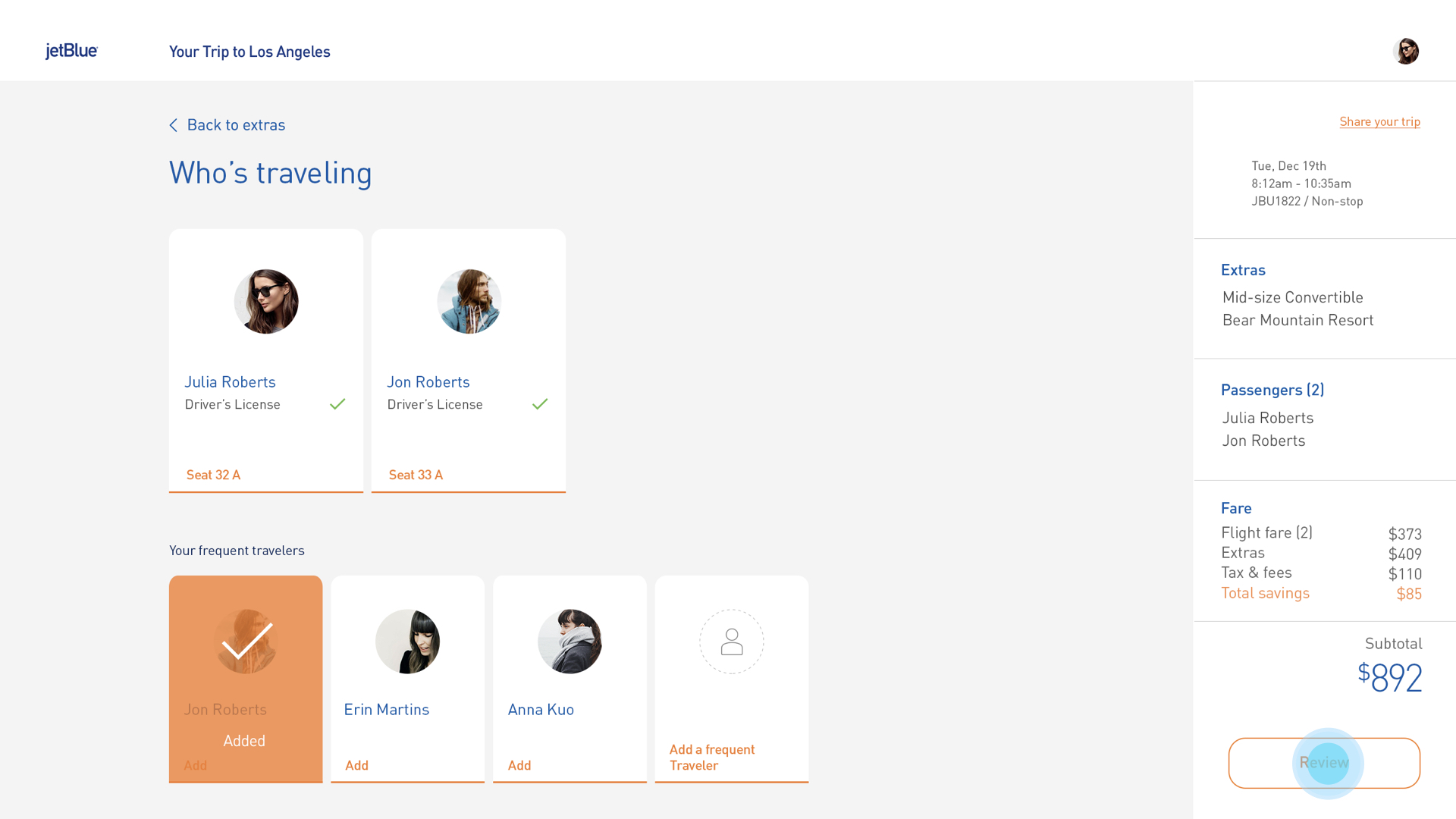Click the back chevron arrow icon
The height and width of the screenshot is (819, 1456).
coord(174,125)
